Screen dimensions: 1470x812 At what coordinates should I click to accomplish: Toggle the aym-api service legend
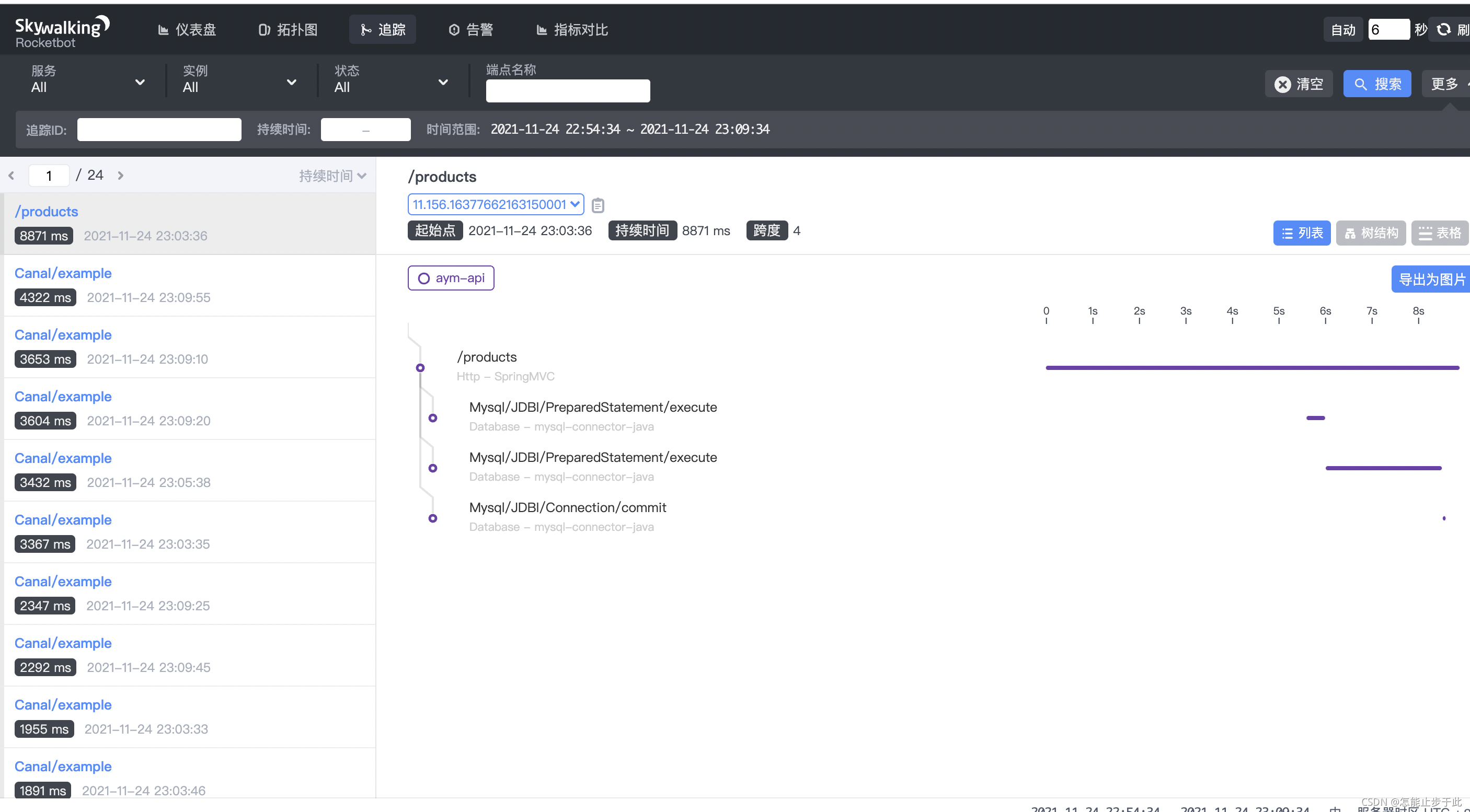tap(451, 277)
